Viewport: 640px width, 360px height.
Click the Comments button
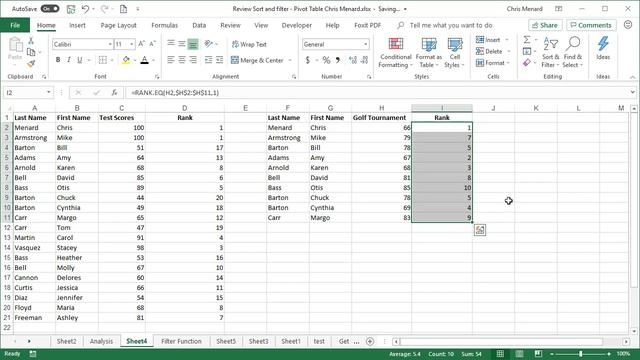(591, 25)
